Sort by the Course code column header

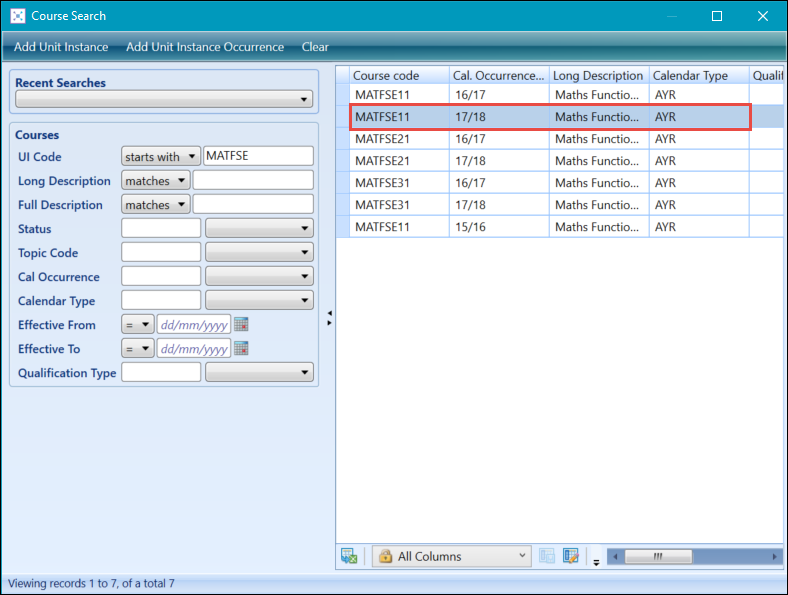[398, 75]
